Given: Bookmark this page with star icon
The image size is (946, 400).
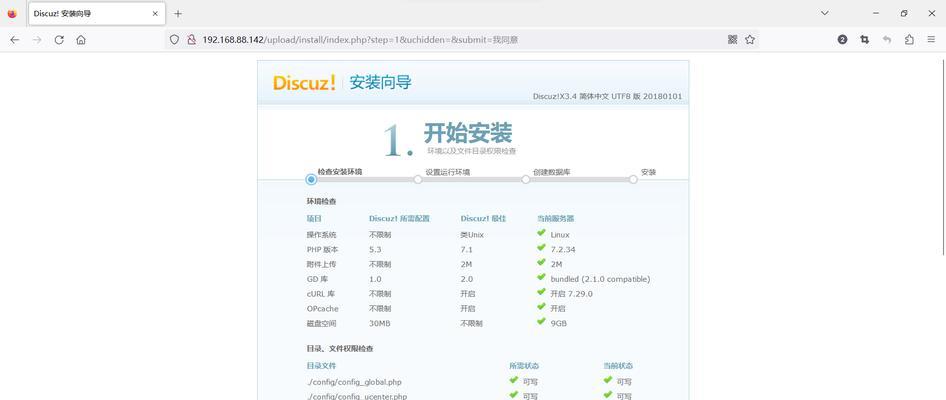Looking at the screenshot, I should pos(750,40).
